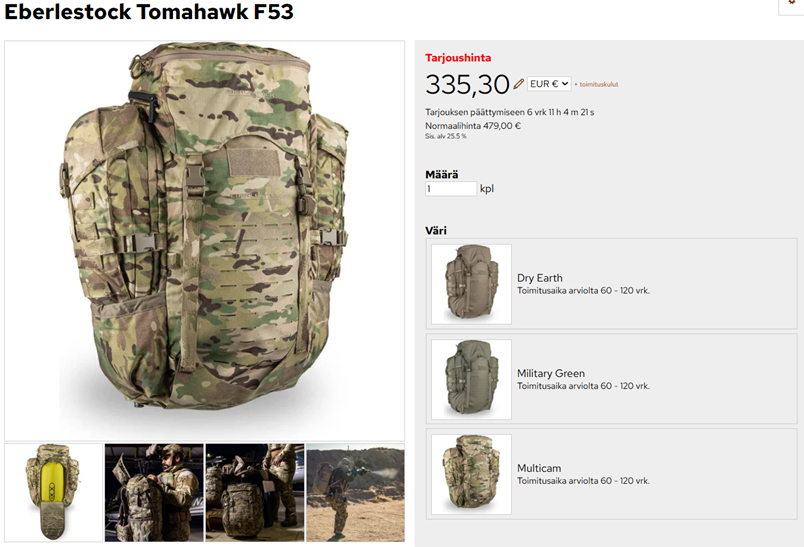Open thumbnail of backpack on ground by soldier
This screenshot has height=547, width=804.
(255, 493)
